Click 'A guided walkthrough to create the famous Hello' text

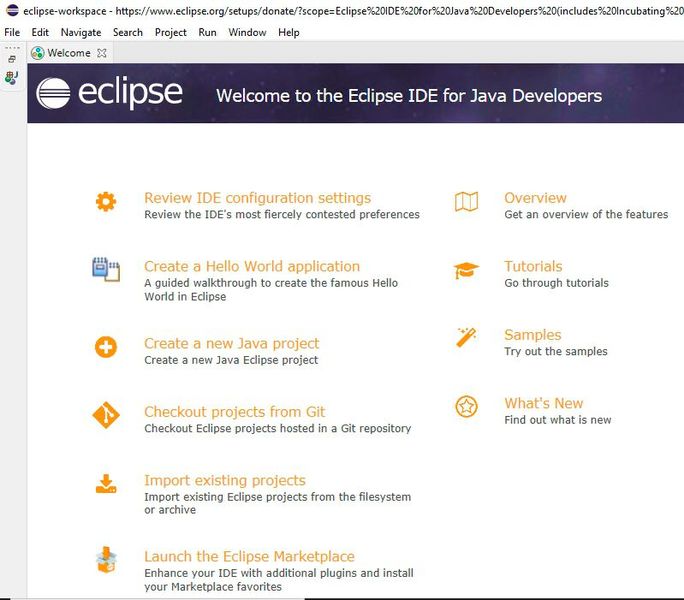click(271, 283)
